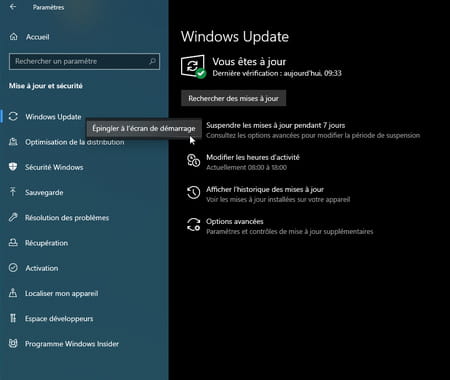Open Sécurité Windows section
This screenshot has height=380, width=450.
[x=54, y=167]
